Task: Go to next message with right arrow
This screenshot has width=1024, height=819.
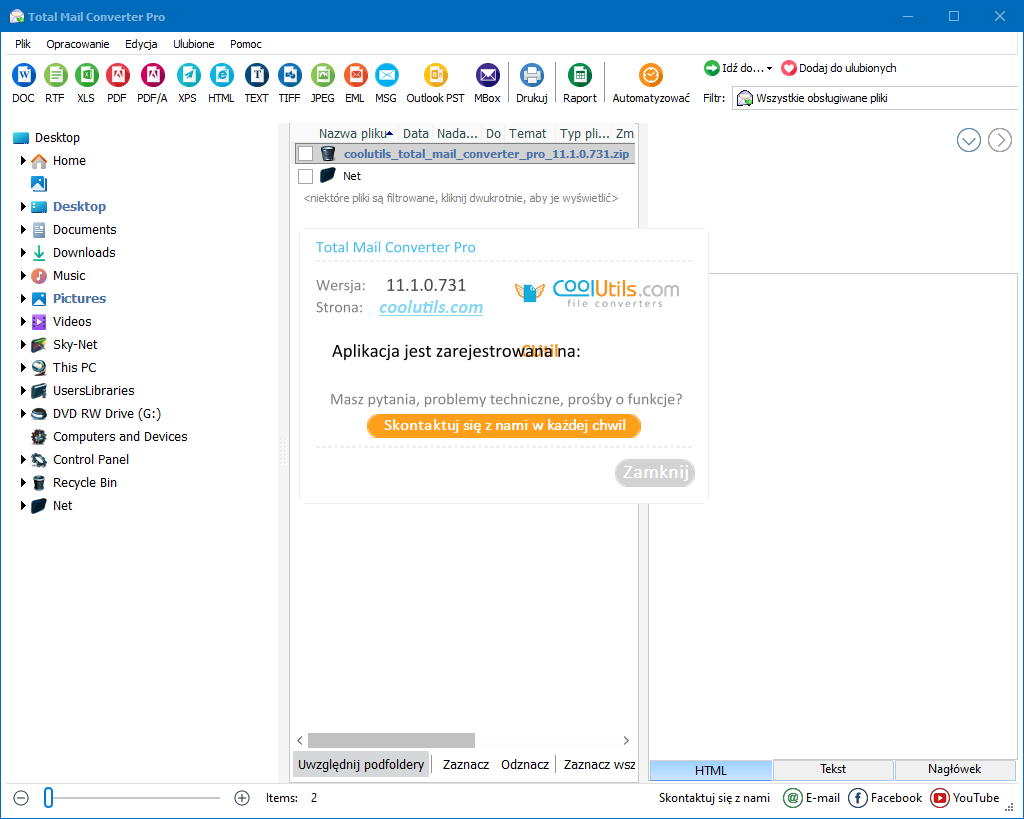Action: [1000, 140]
